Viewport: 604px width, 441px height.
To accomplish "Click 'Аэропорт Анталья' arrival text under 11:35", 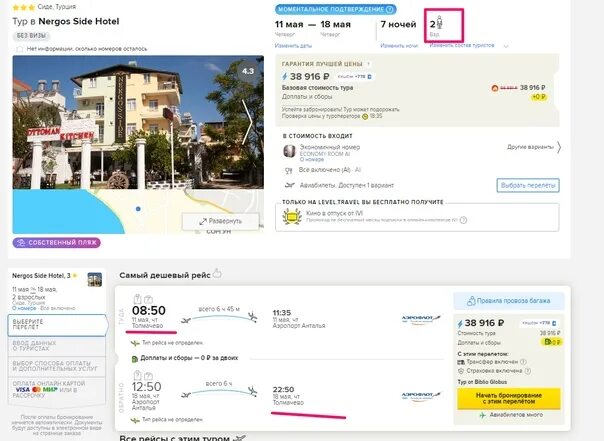I will 299,326.
